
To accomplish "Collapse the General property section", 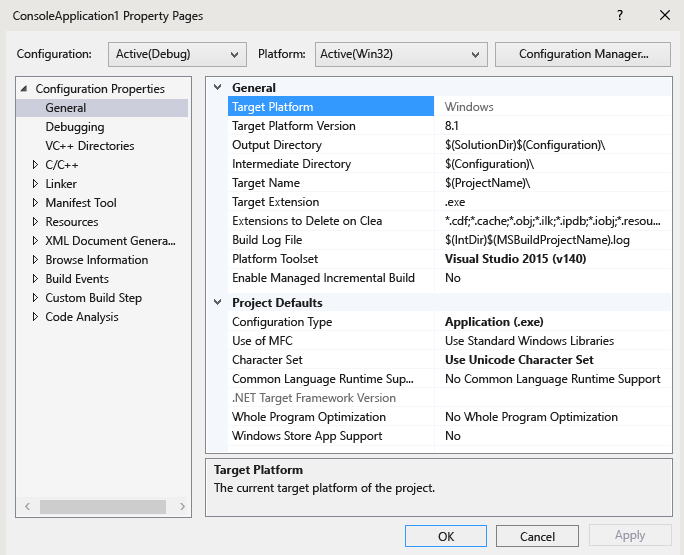I will click(217, 87).
